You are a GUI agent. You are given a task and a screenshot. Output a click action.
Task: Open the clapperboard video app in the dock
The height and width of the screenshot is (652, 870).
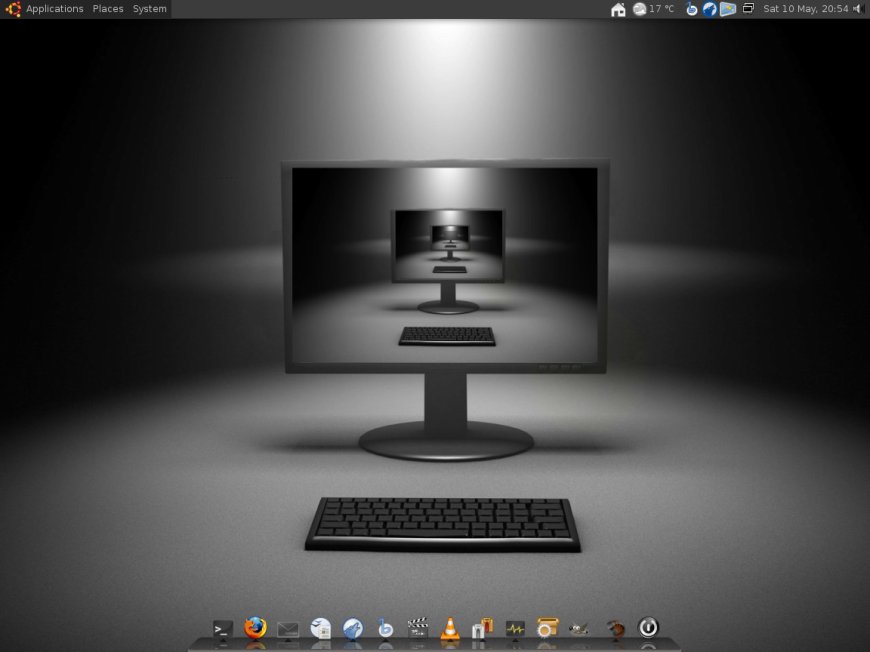(x=417, y=628)
